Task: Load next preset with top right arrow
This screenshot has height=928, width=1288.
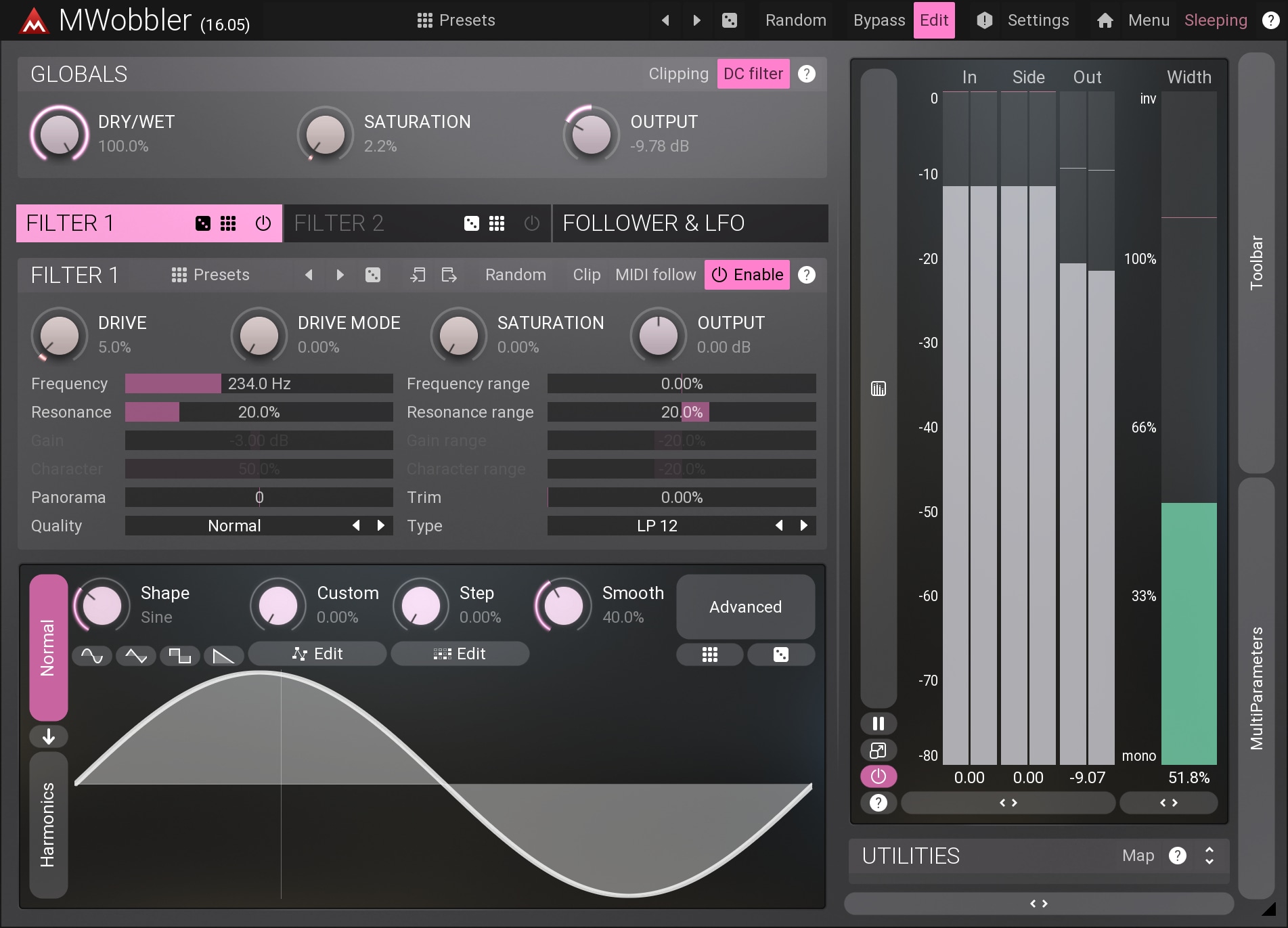Action: 696,20
